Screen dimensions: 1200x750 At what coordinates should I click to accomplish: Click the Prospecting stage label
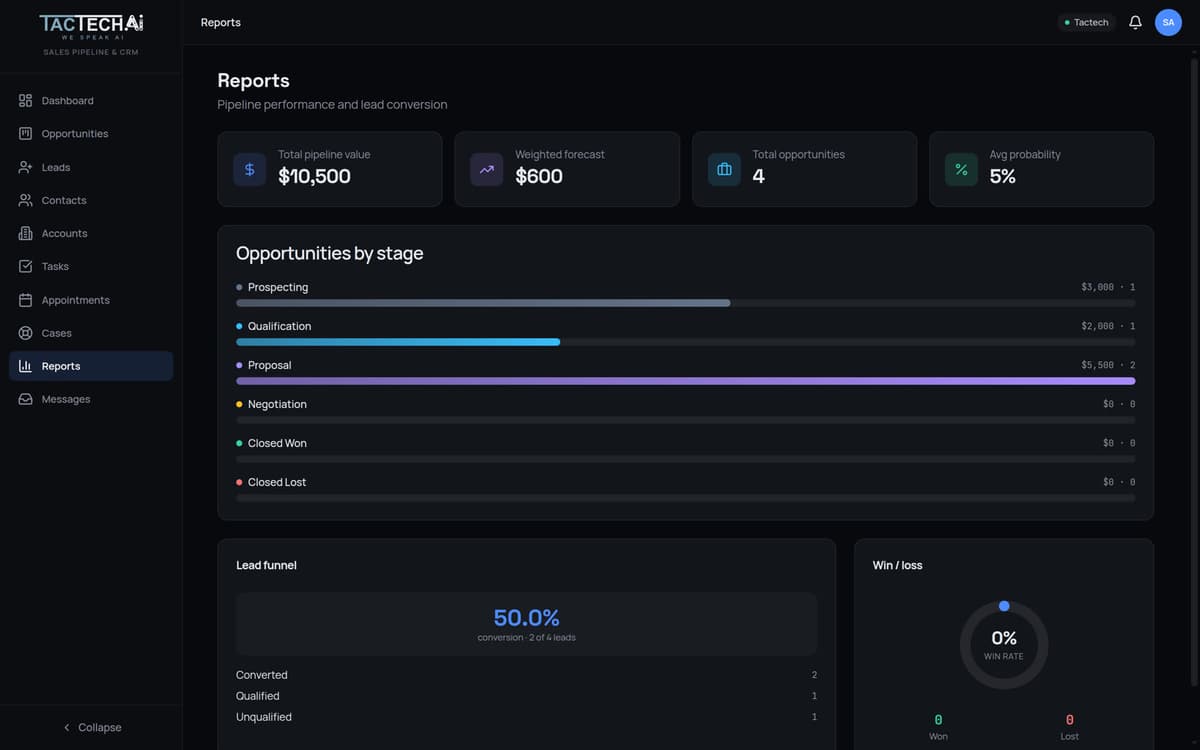click(x=278, y=287)
